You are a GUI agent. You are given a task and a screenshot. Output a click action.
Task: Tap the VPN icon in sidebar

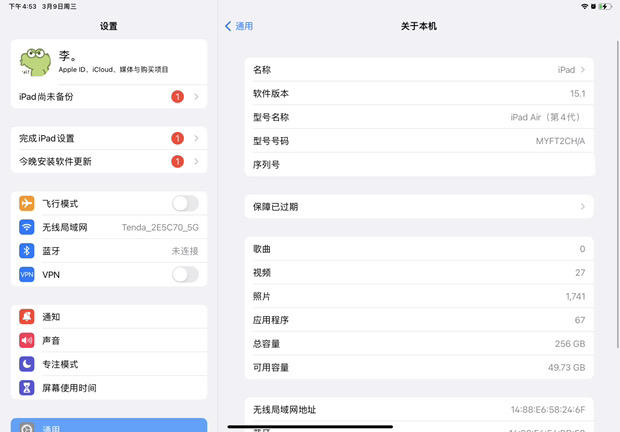pyautogui.click(x=26, y=275)
